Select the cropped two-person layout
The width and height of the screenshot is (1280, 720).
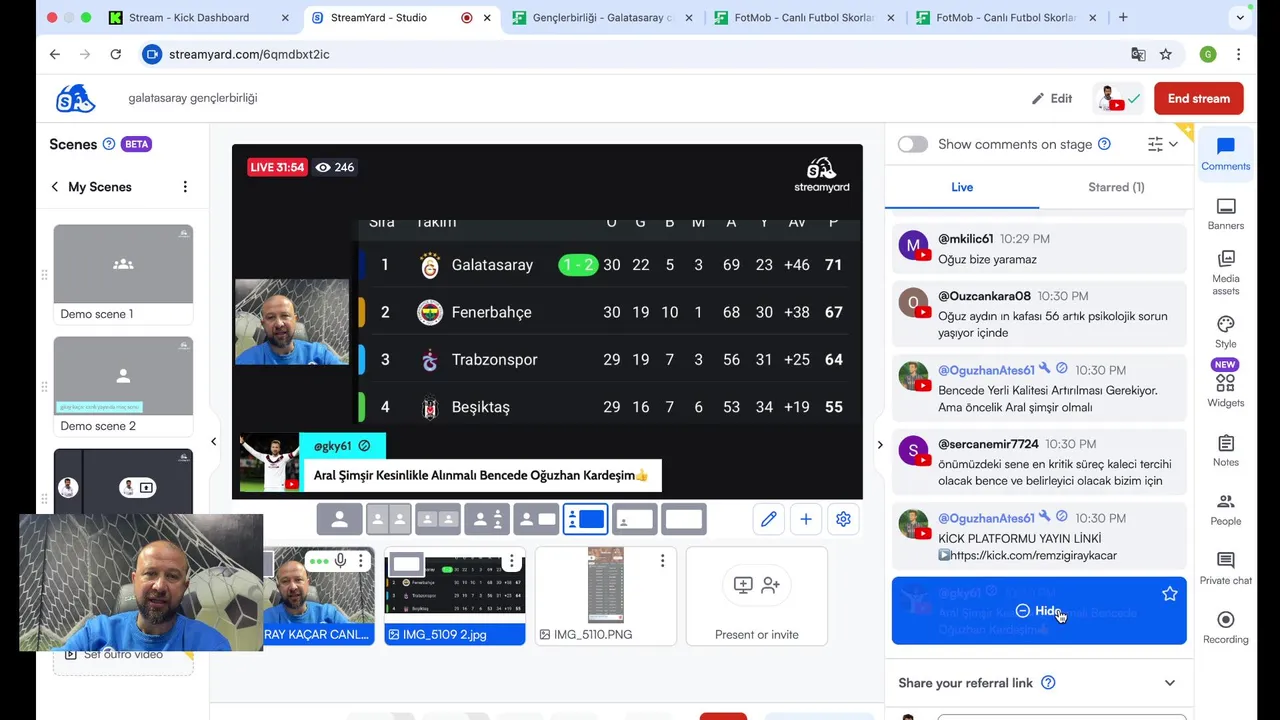click(x=388, y=519)
